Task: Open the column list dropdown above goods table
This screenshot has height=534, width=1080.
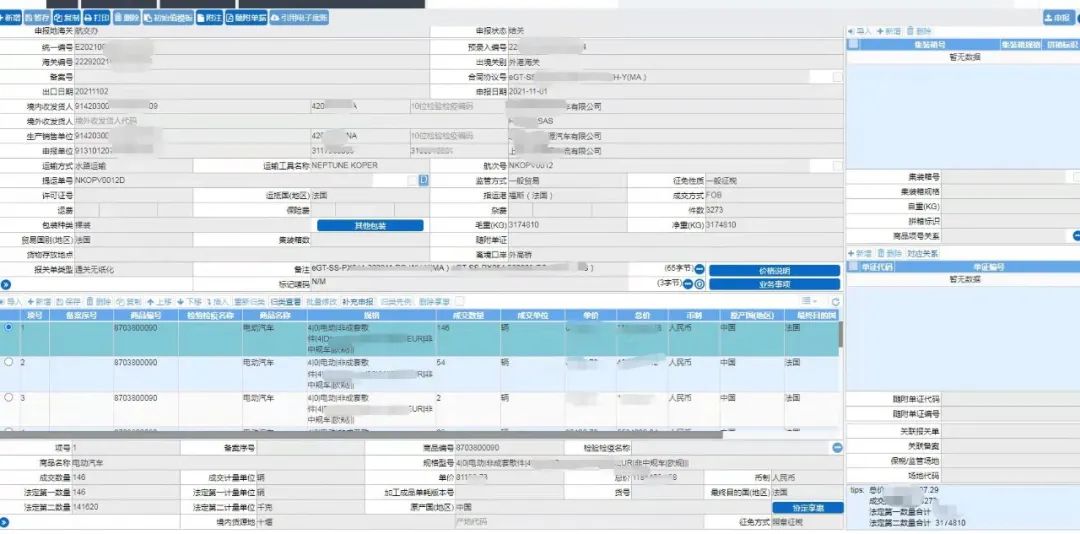Action: click(808, 301)
